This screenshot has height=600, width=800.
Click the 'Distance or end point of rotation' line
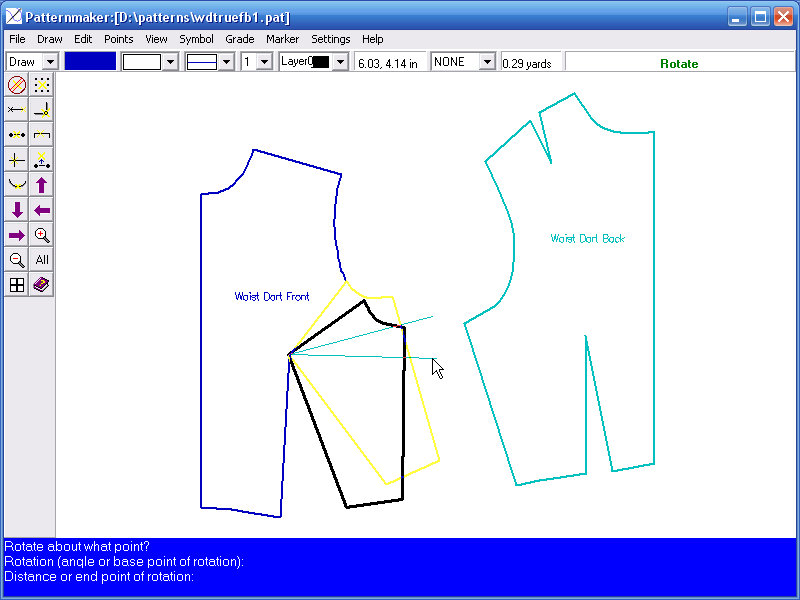tap(99, 577)
